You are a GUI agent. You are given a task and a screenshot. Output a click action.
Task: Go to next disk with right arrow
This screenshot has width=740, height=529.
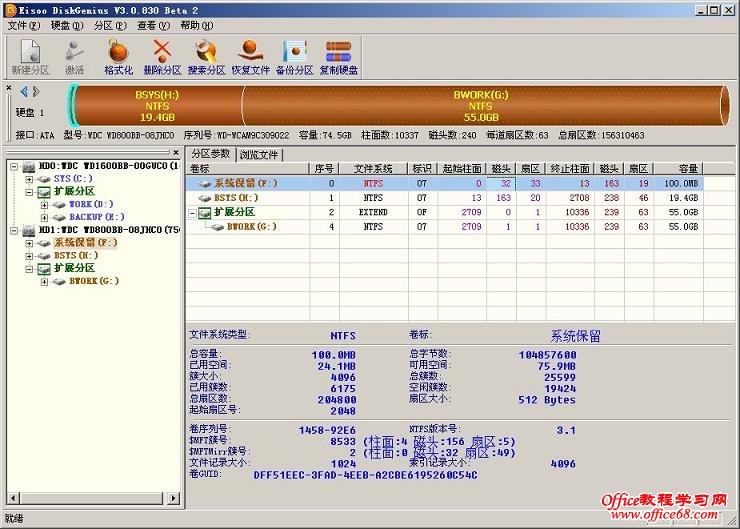click(36, 92)
